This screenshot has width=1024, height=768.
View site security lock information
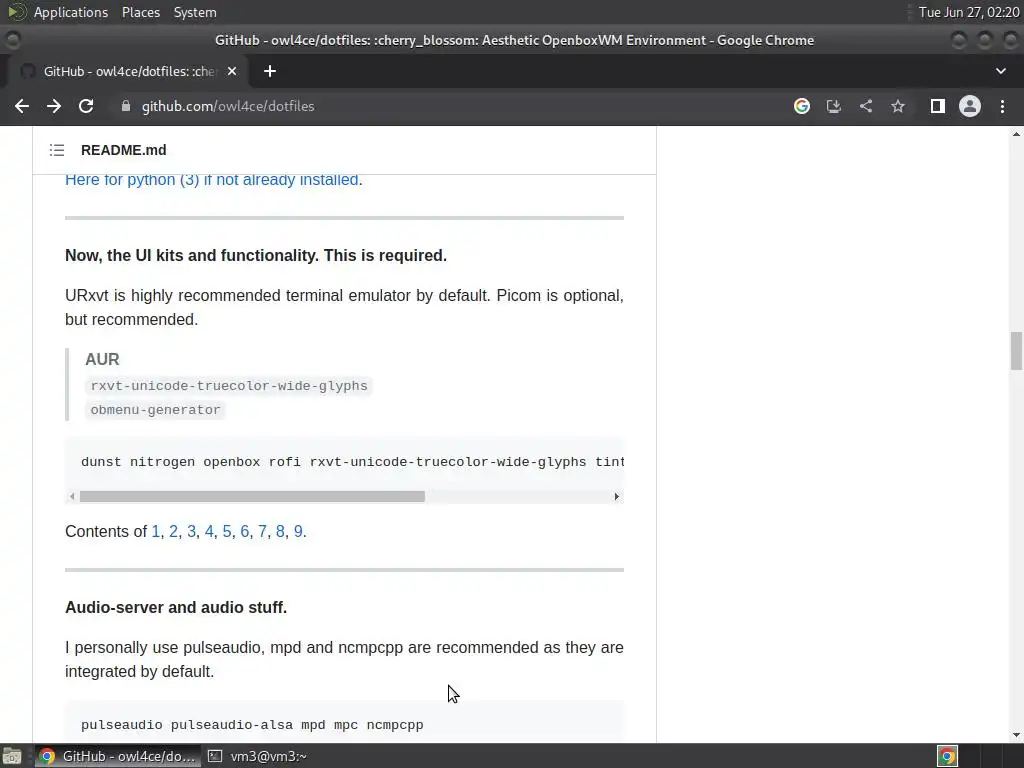pos(125,106)
